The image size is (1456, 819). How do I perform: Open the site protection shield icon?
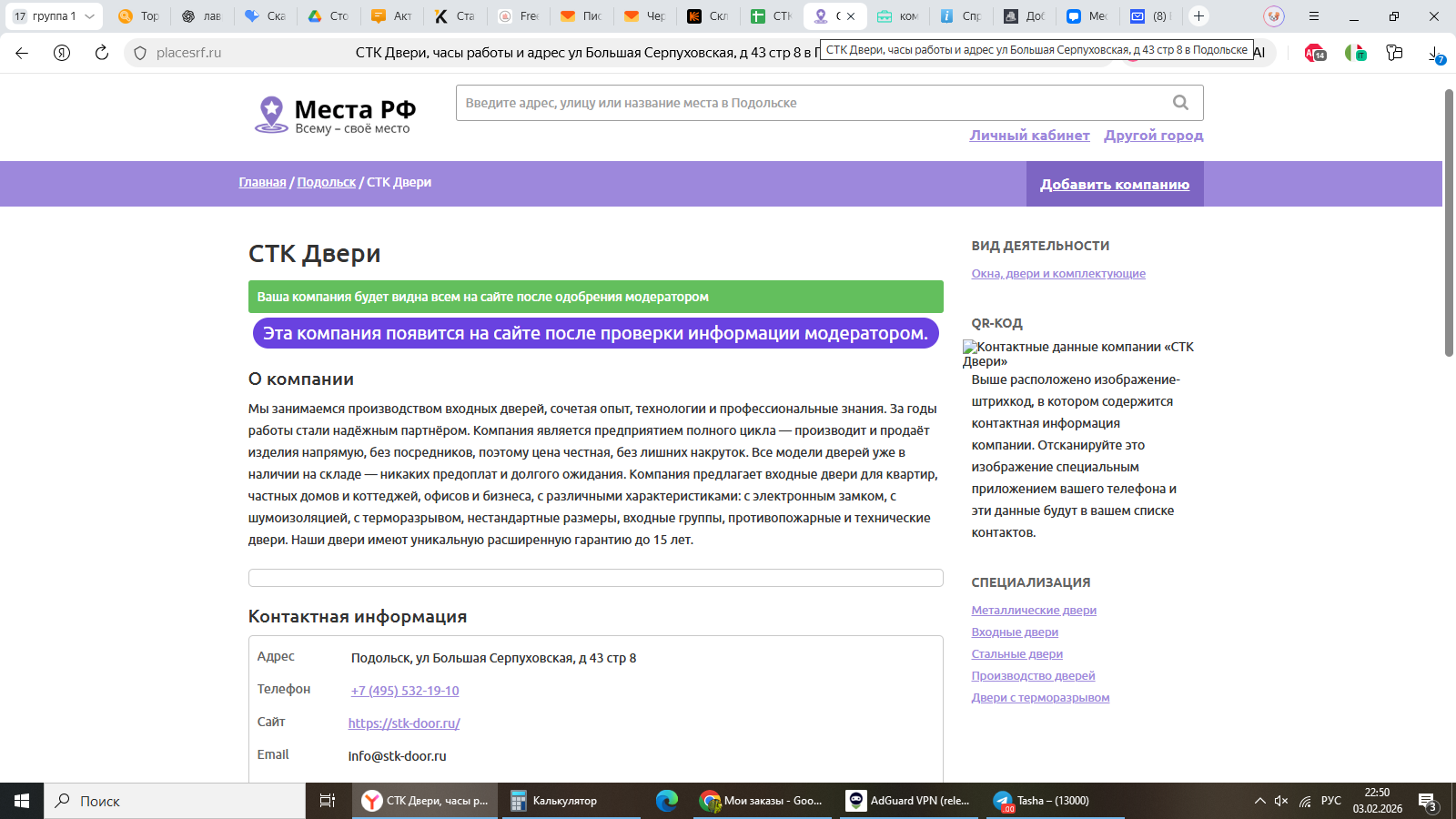(140, 53)
